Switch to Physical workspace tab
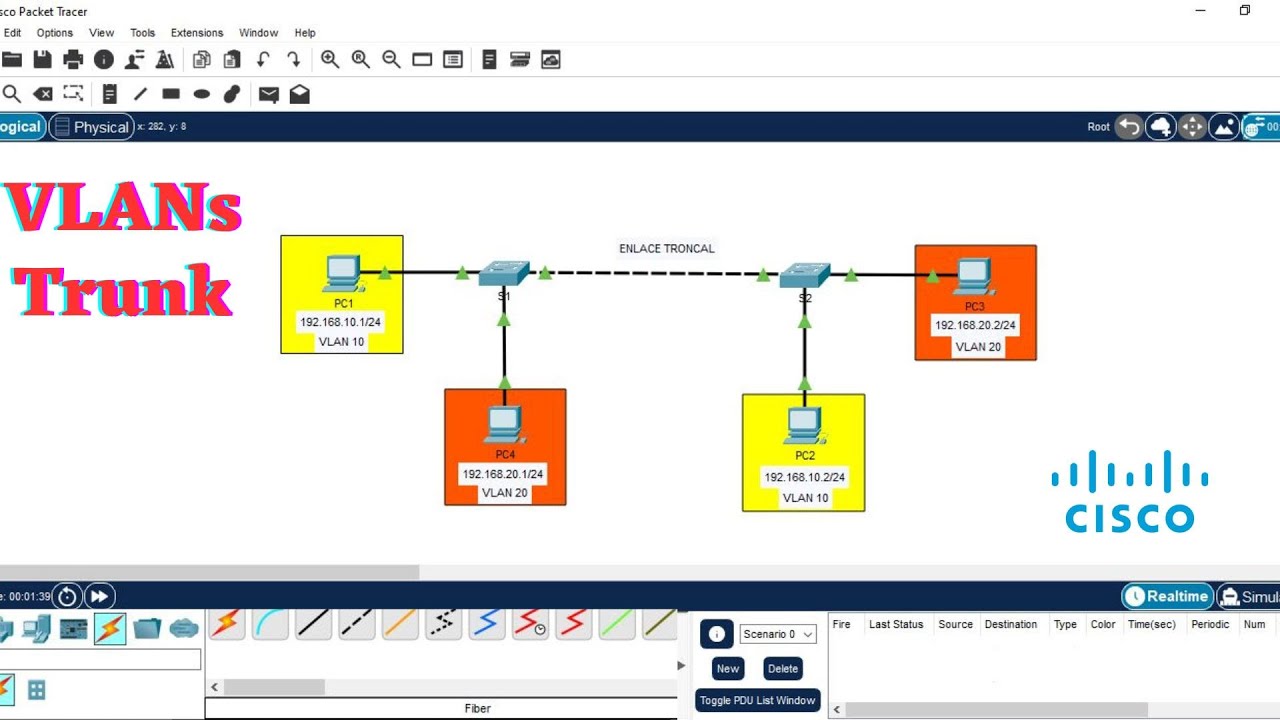Viewport: 1280px width, 720px height. [x=91, y=127]
